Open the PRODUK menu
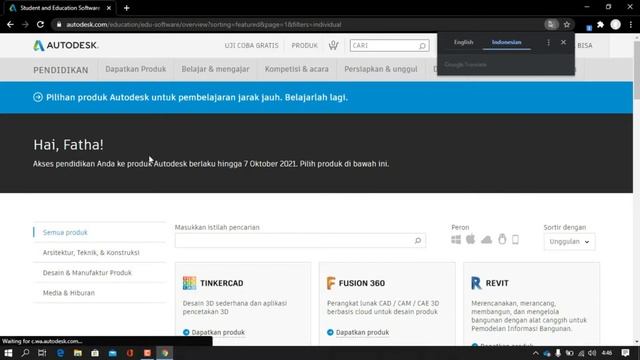This screenshot has height=360, width=640. point(304,45)
